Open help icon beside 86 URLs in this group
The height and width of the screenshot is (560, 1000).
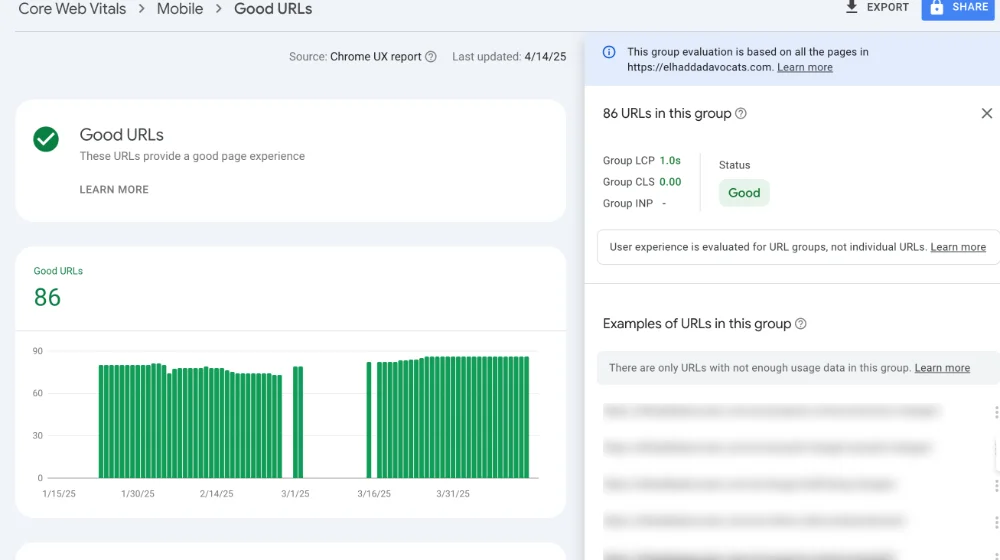click(740, 114)
